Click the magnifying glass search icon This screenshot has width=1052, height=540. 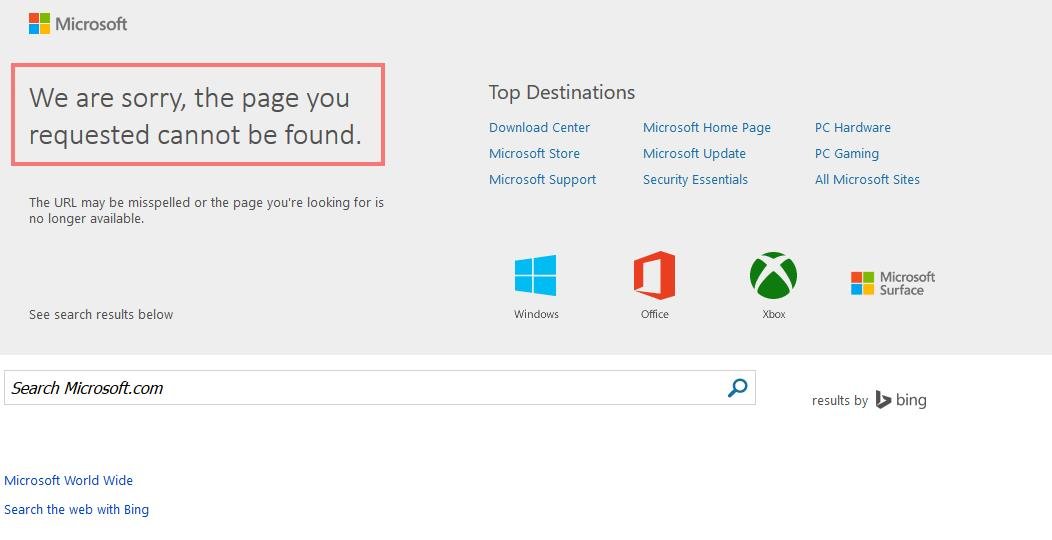[x=737, y=388]
